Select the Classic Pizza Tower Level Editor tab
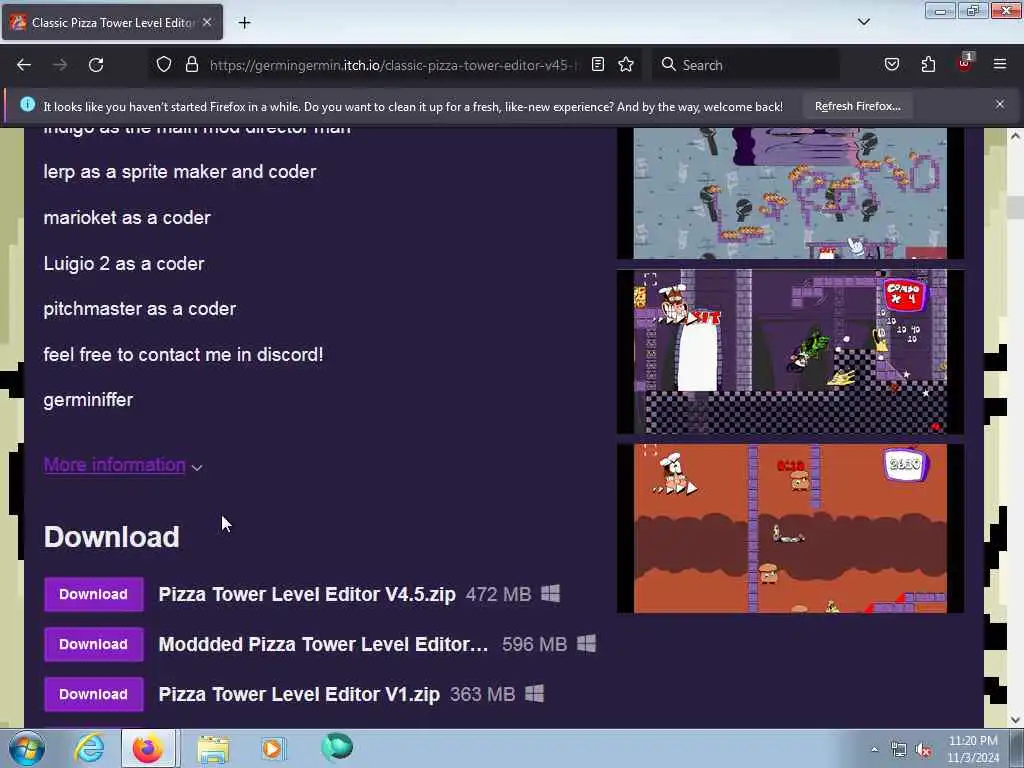The height and width of the screenshot is (768, 1024). coord(112,23)
